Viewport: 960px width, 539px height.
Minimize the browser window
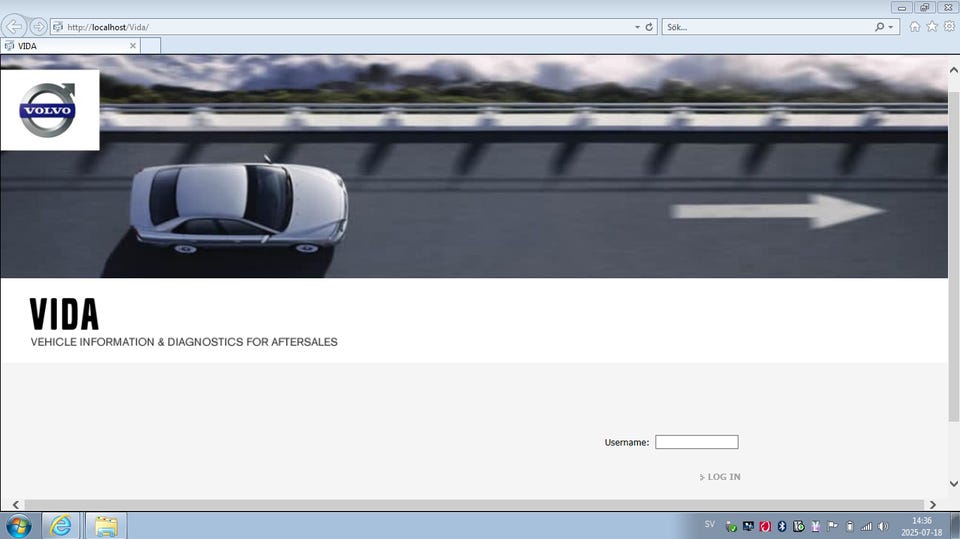[902, 7]
